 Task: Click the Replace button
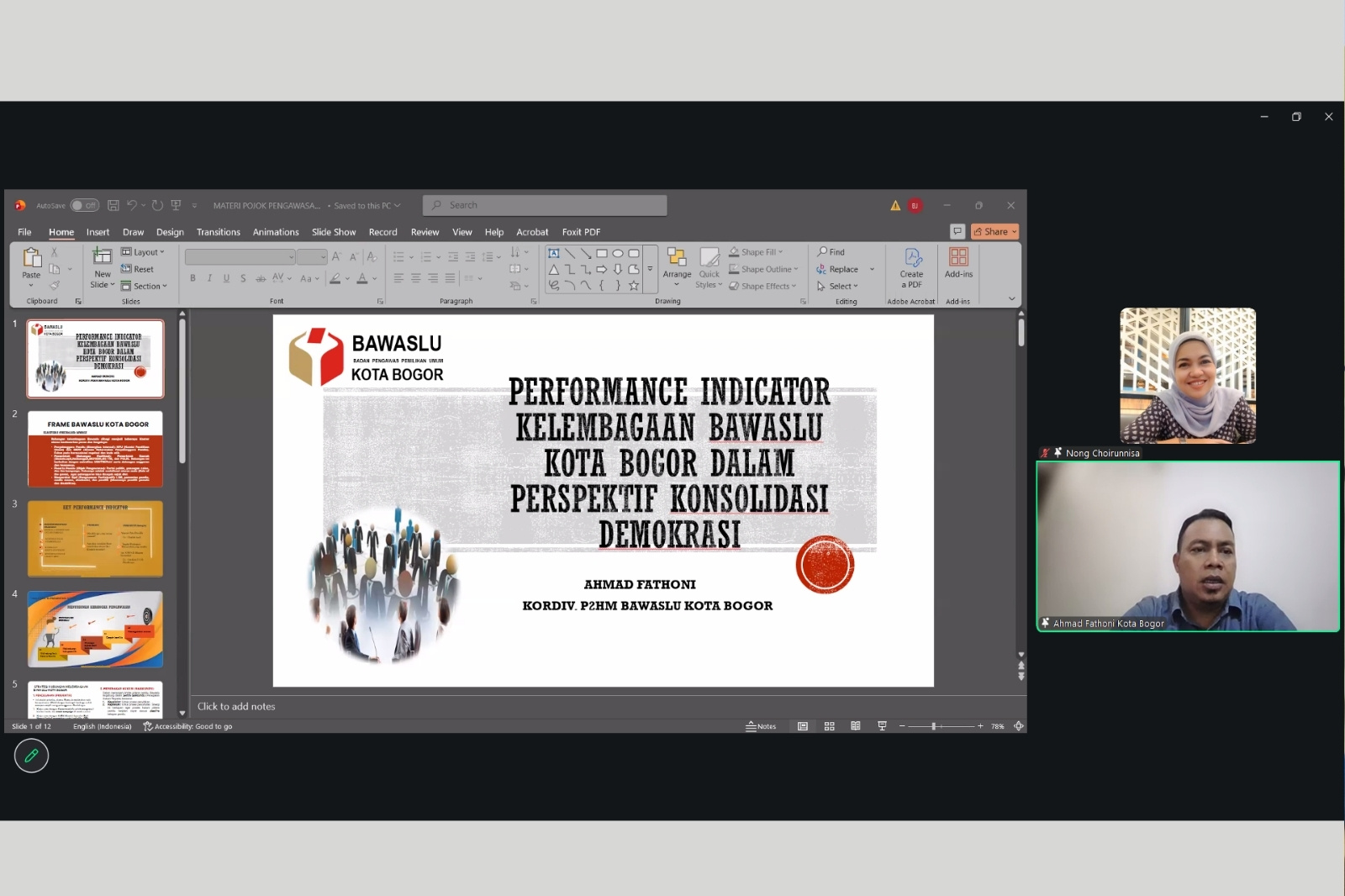click(838, 269)
